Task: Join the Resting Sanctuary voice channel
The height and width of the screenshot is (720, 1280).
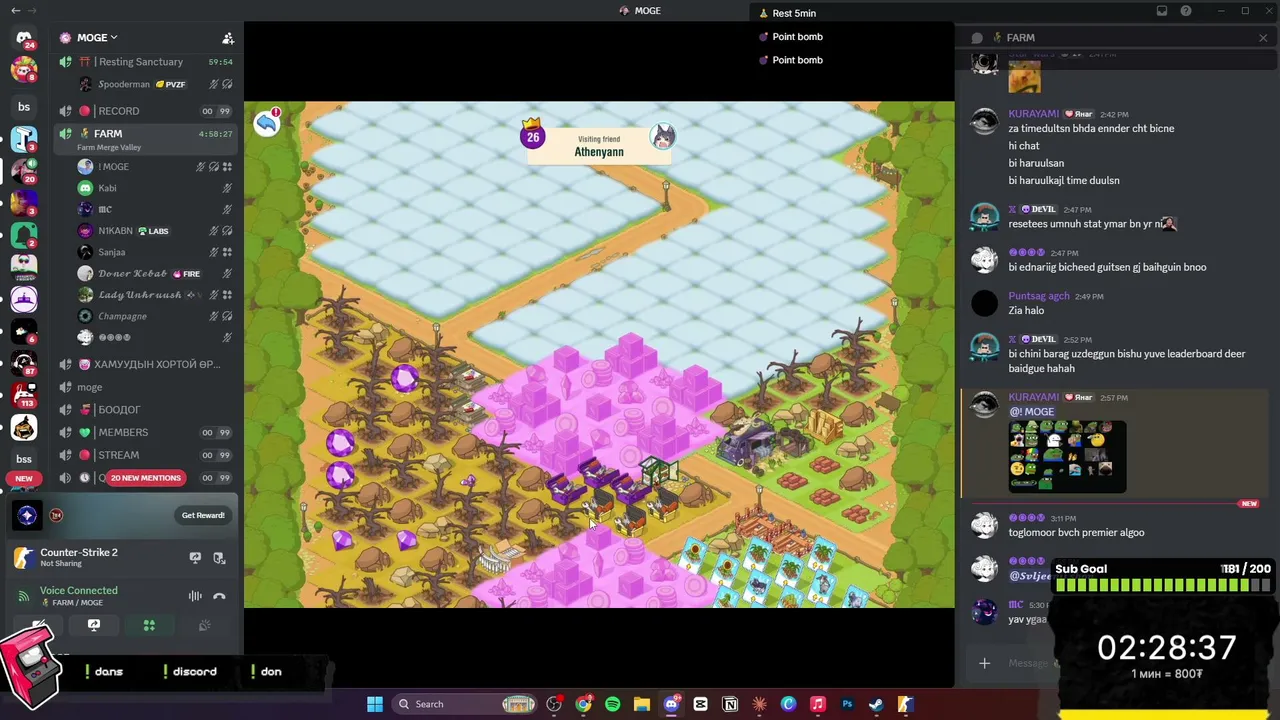Action: [148, 62]
